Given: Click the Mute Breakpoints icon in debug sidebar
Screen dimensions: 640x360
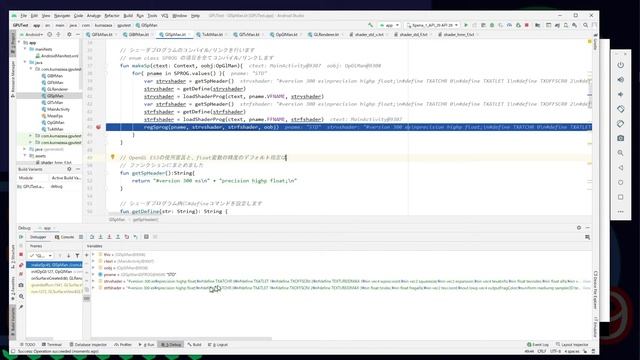Looking at the screenshot, I should 21,274.
